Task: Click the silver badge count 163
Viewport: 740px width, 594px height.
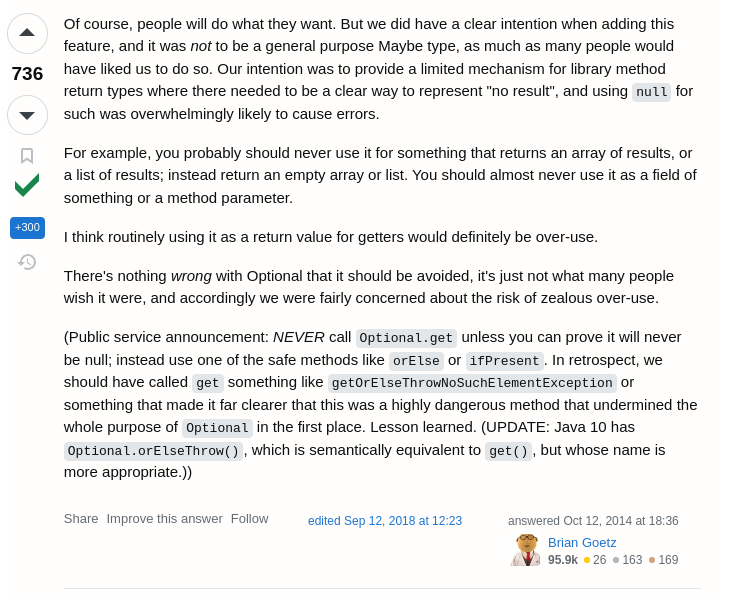Action: click(x=628, y=560)
